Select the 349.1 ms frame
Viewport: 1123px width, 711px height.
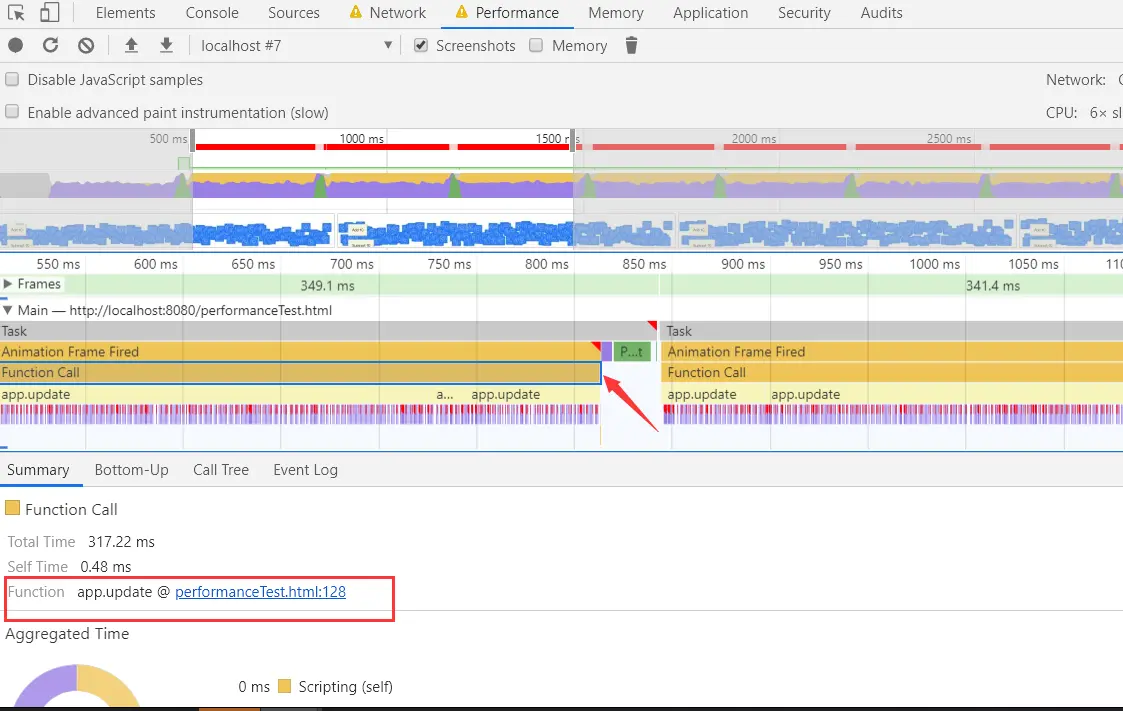click(x=327, y=285)
